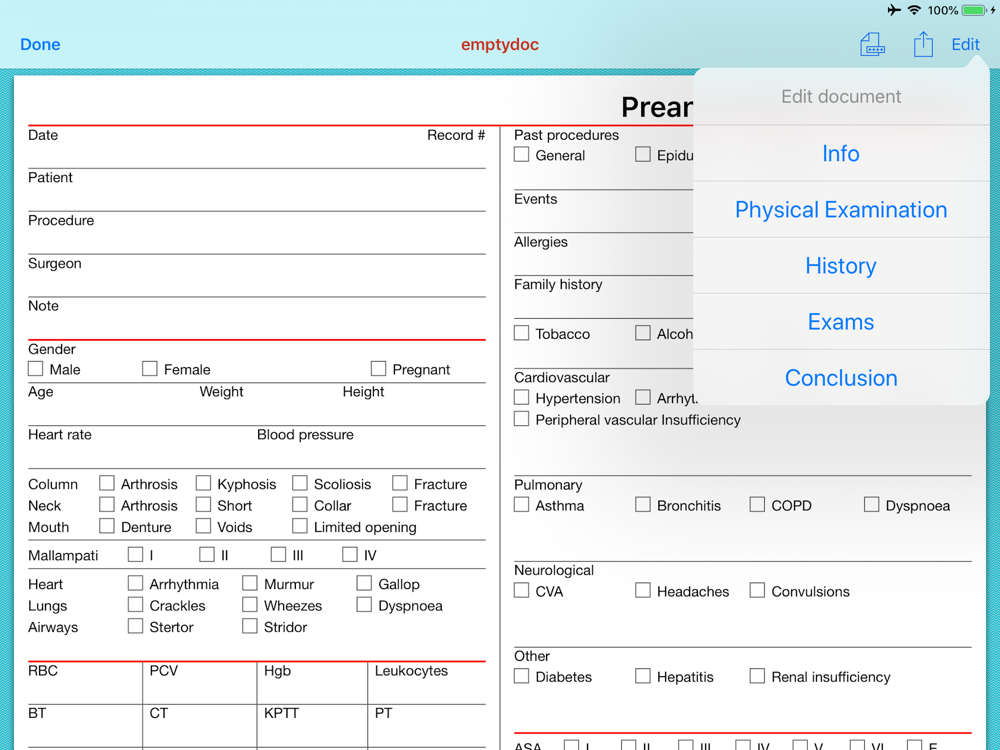Image resolution: width=1000 pixels, height=750 pixels.
Task: Tap the Edit button
Action: coord(965,45)
